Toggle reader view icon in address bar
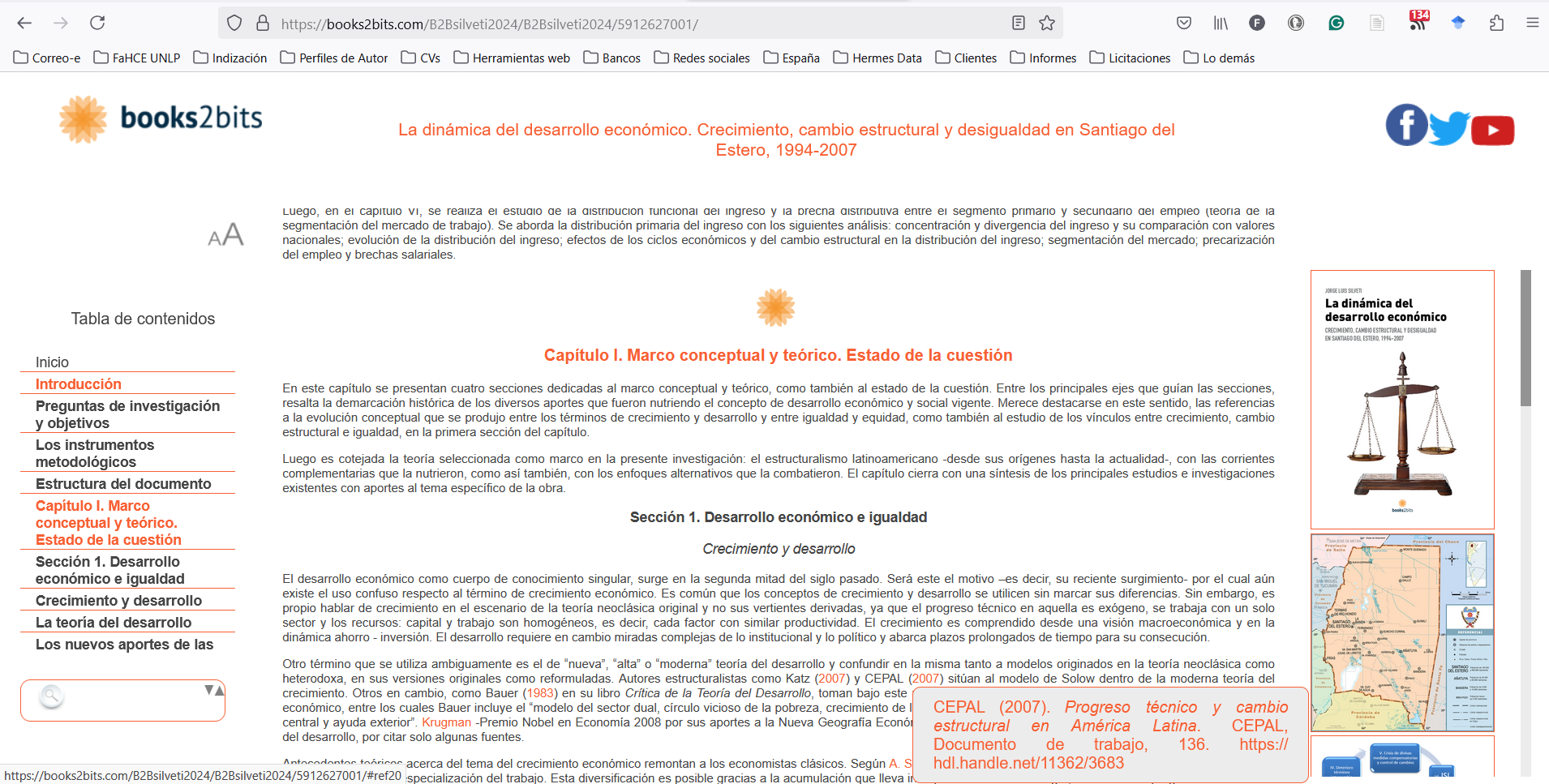Viewport: 1549px width, 784px height. [1019, 24]
